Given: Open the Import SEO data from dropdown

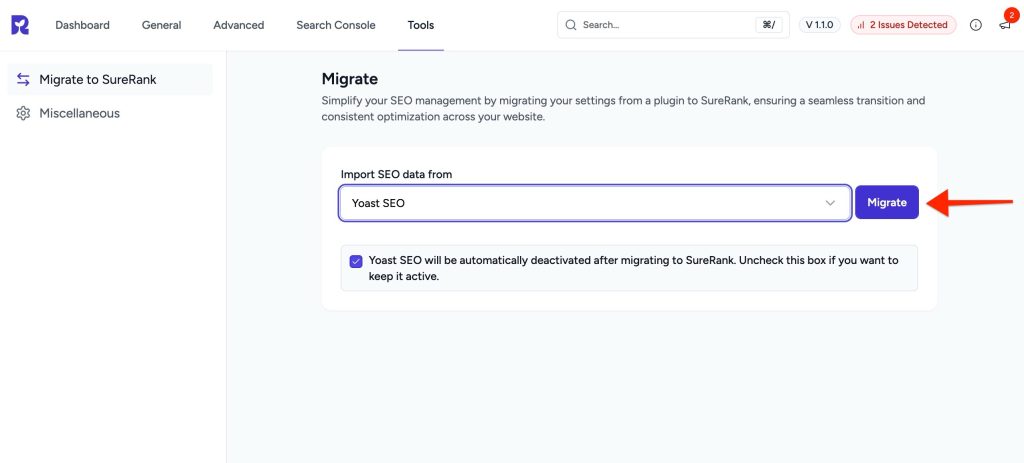Looking at the screenshot, I should tap(595, 203).
